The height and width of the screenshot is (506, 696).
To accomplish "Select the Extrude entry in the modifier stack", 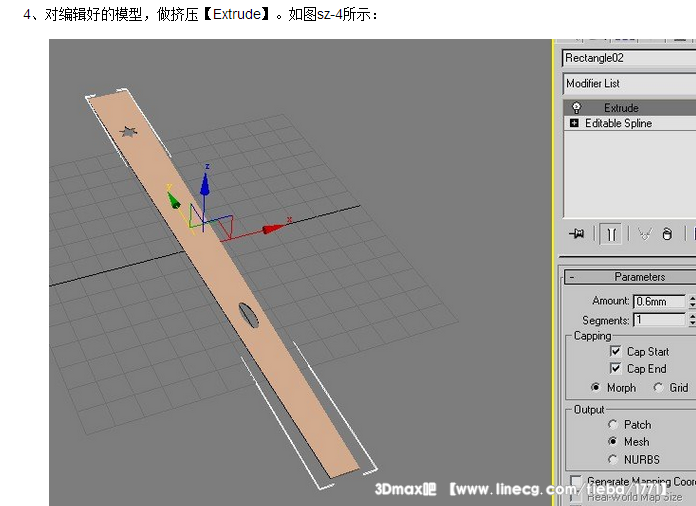I will 630,107.
